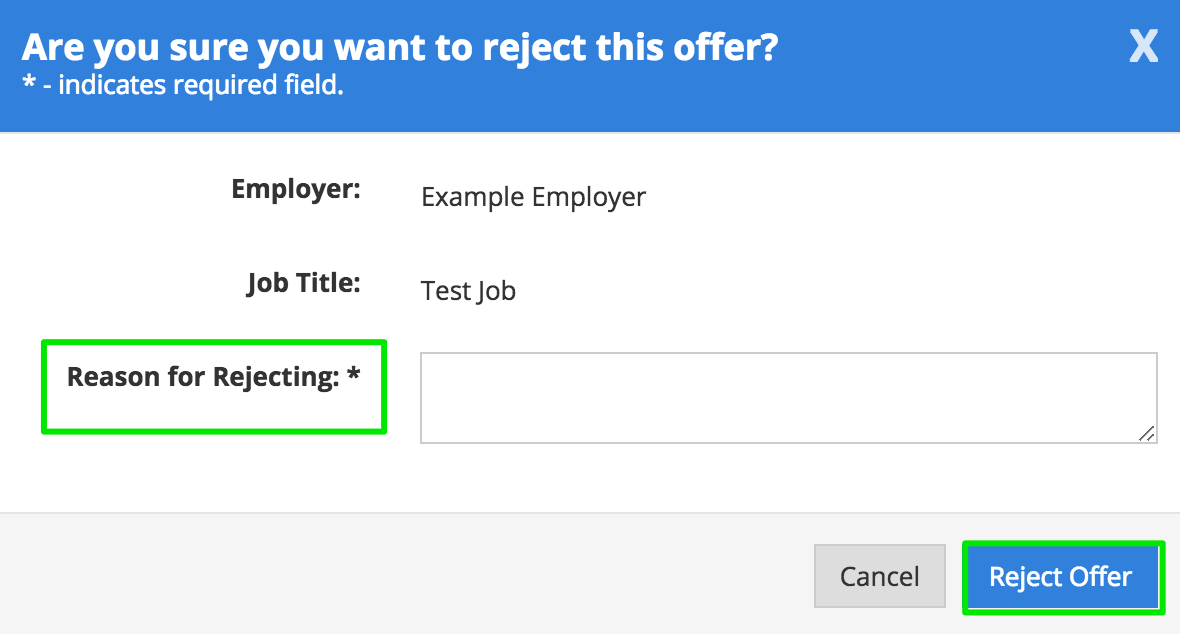Select the Example Employer value text
This screenshot has height=634, width=1180.
[x=533, y=197]
